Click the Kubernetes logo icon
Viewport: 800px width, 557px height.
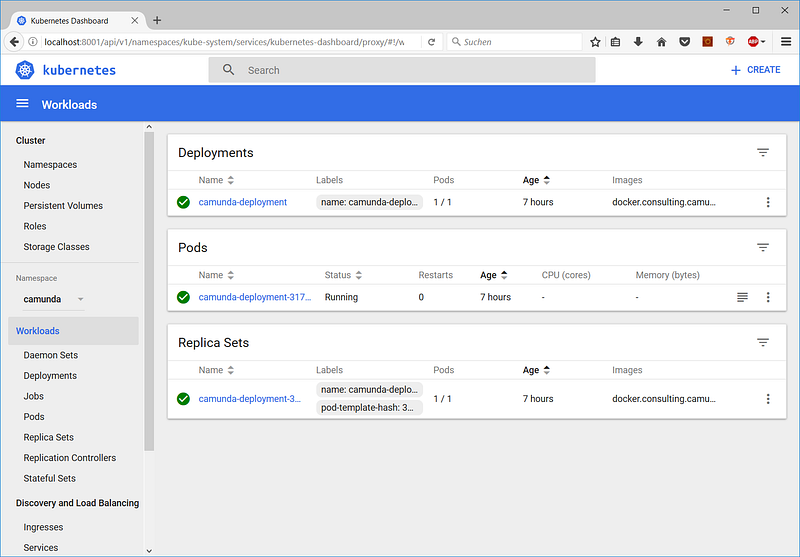coord(25,70)
